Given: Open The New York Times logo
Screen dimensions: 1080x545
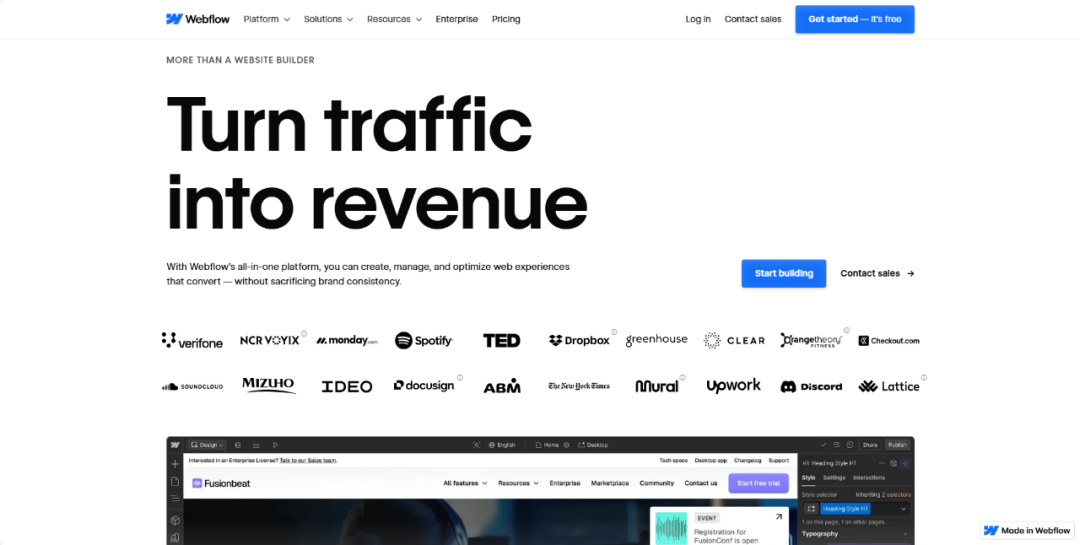Looking at the screenshot, I should [x=579, y=387].
